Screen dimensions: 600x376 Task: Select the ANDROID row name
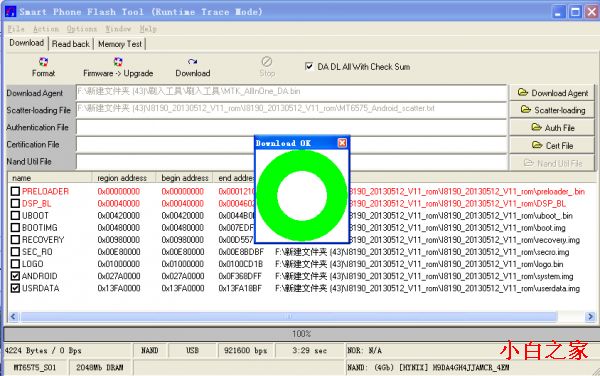click(x=39, y=276)
